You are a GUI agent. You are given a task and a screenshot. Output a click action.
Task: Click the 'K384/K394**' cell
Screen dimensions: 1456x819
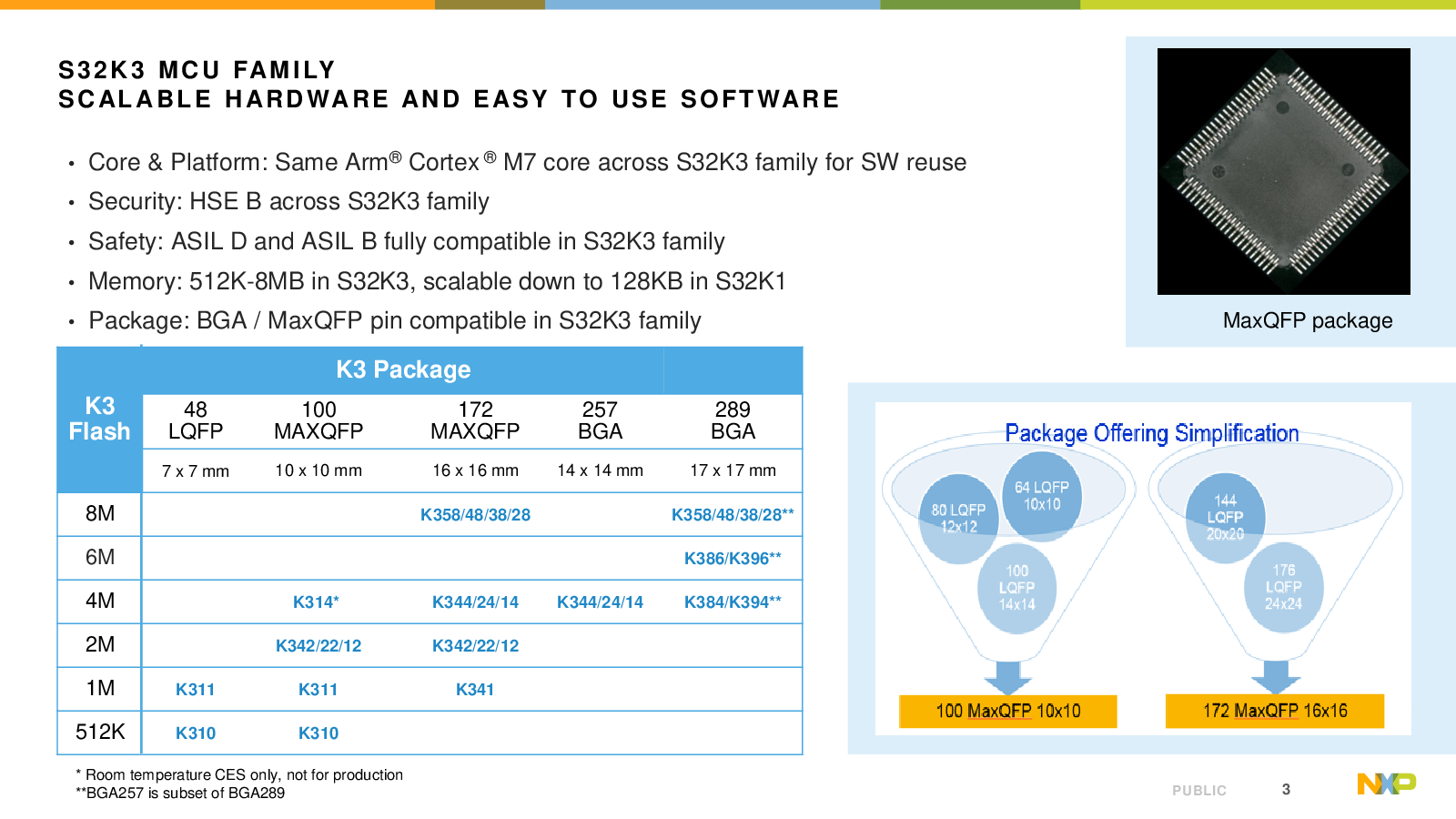pos(733,602)
